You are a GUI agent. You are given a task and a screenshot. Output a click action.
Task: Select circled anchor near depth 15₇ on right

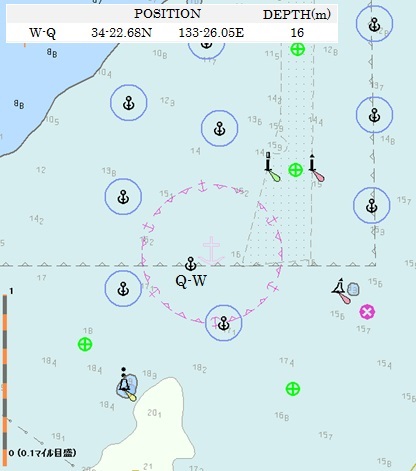[x=372, y=205]
